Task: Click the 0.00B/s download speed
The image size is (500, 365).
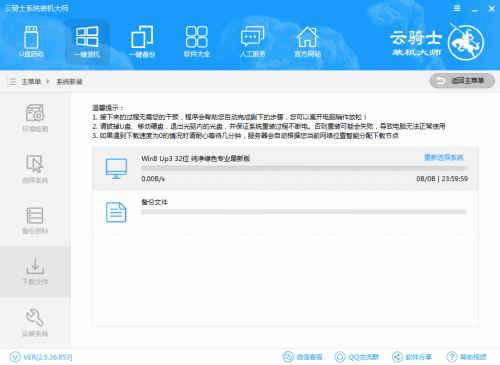Action: tap(153, 179)
